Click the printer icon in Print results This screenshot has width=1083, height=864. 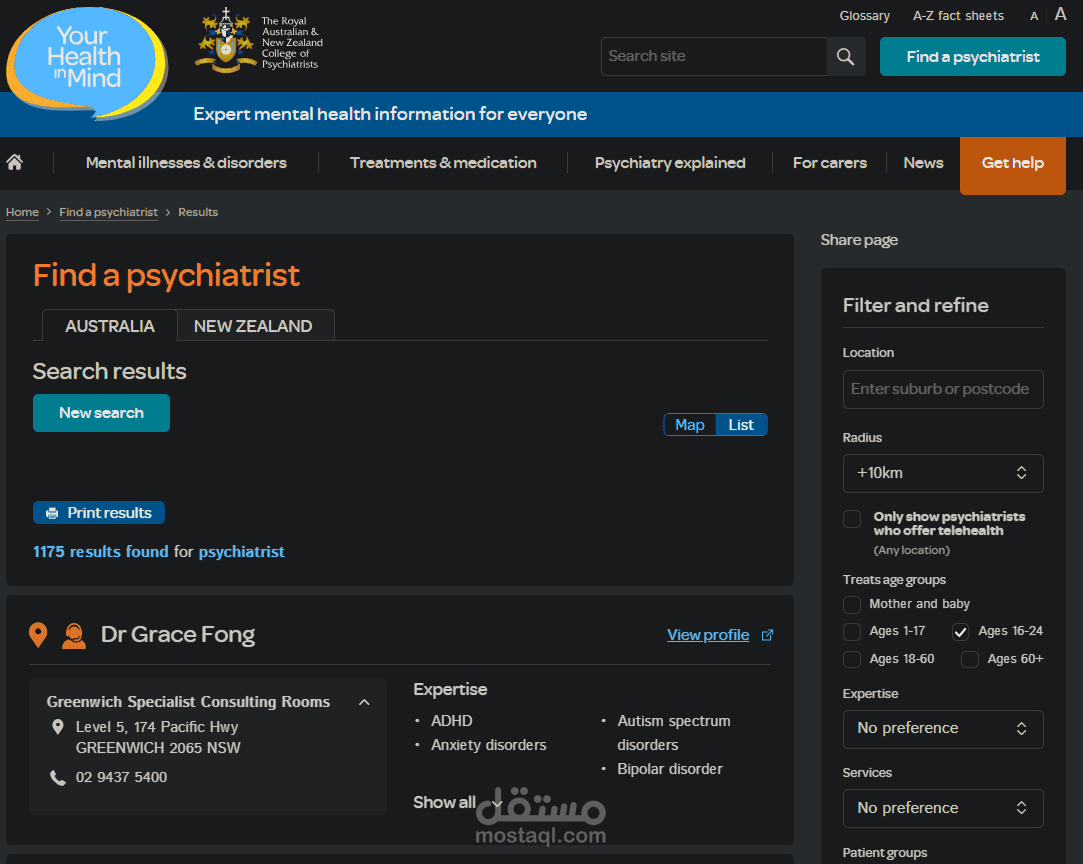[x=52, y=513]
